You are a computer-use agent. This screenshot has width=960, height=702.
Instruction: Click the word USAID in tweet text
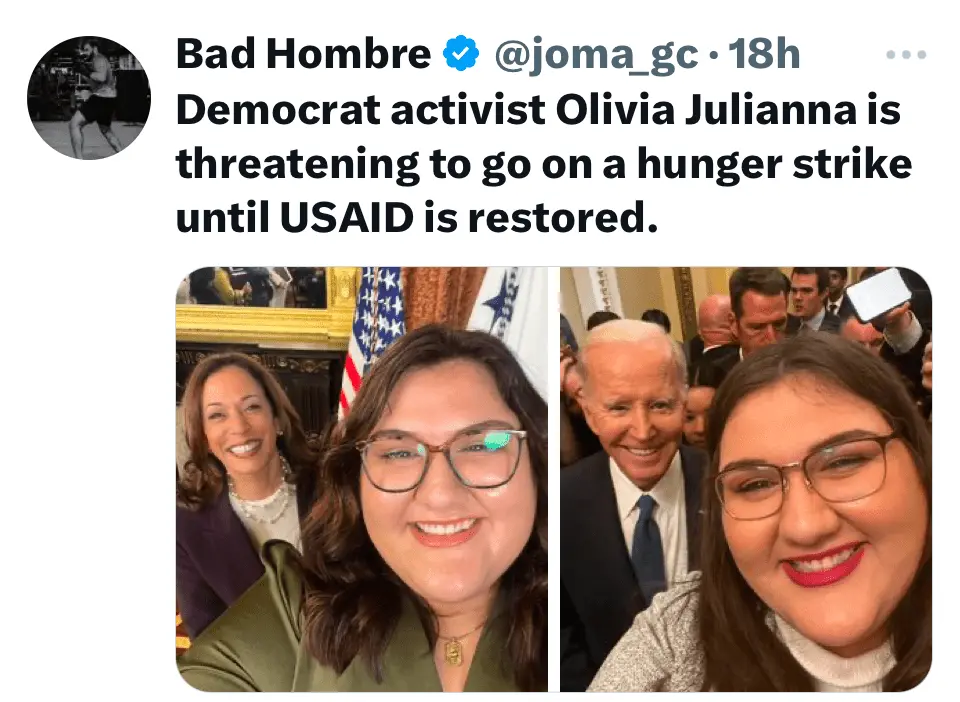tap(347, 217)
